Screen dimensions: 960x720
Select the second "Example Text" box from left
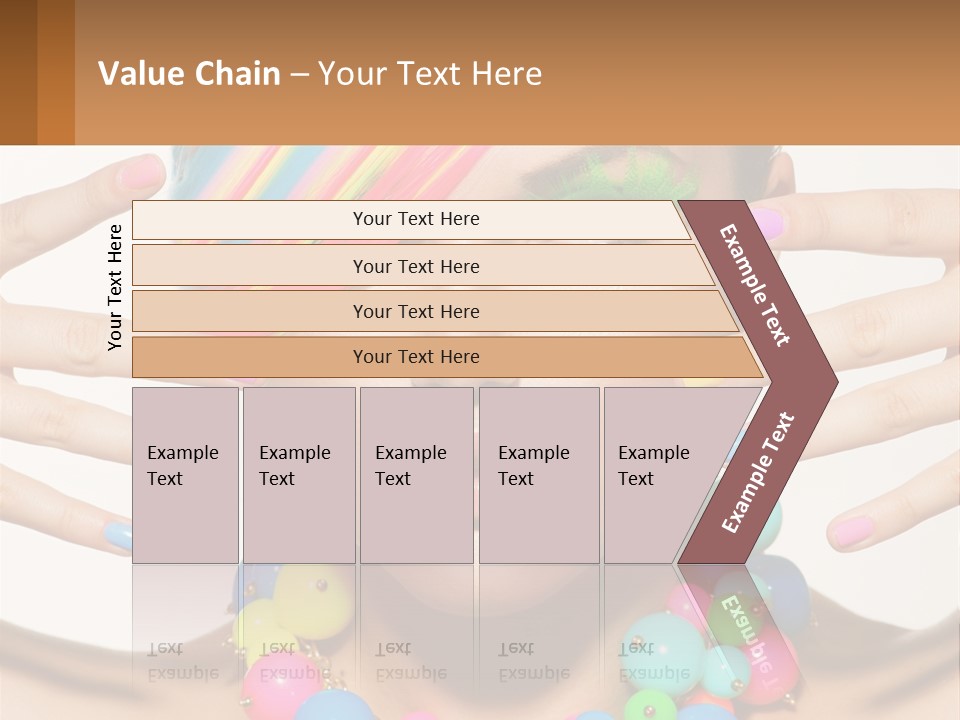pyautogui.click(x=298, y=475)
